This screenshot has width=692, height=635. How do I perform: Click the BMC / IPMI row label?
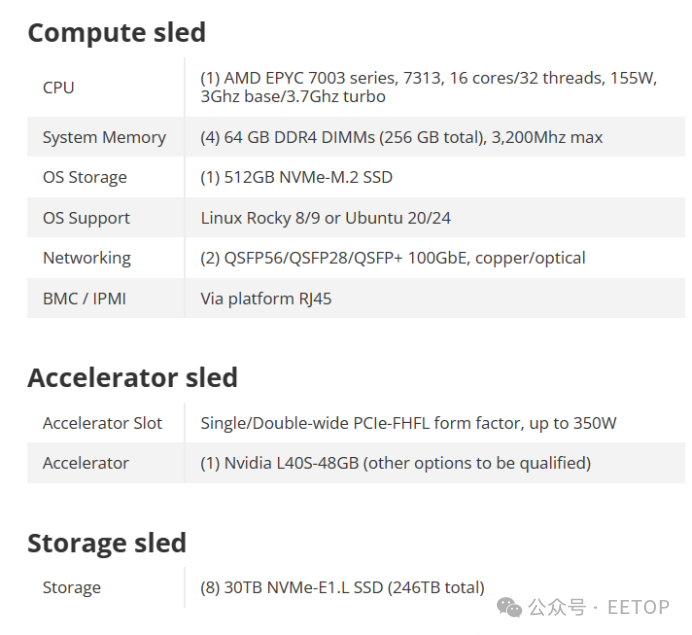[84, 299]
